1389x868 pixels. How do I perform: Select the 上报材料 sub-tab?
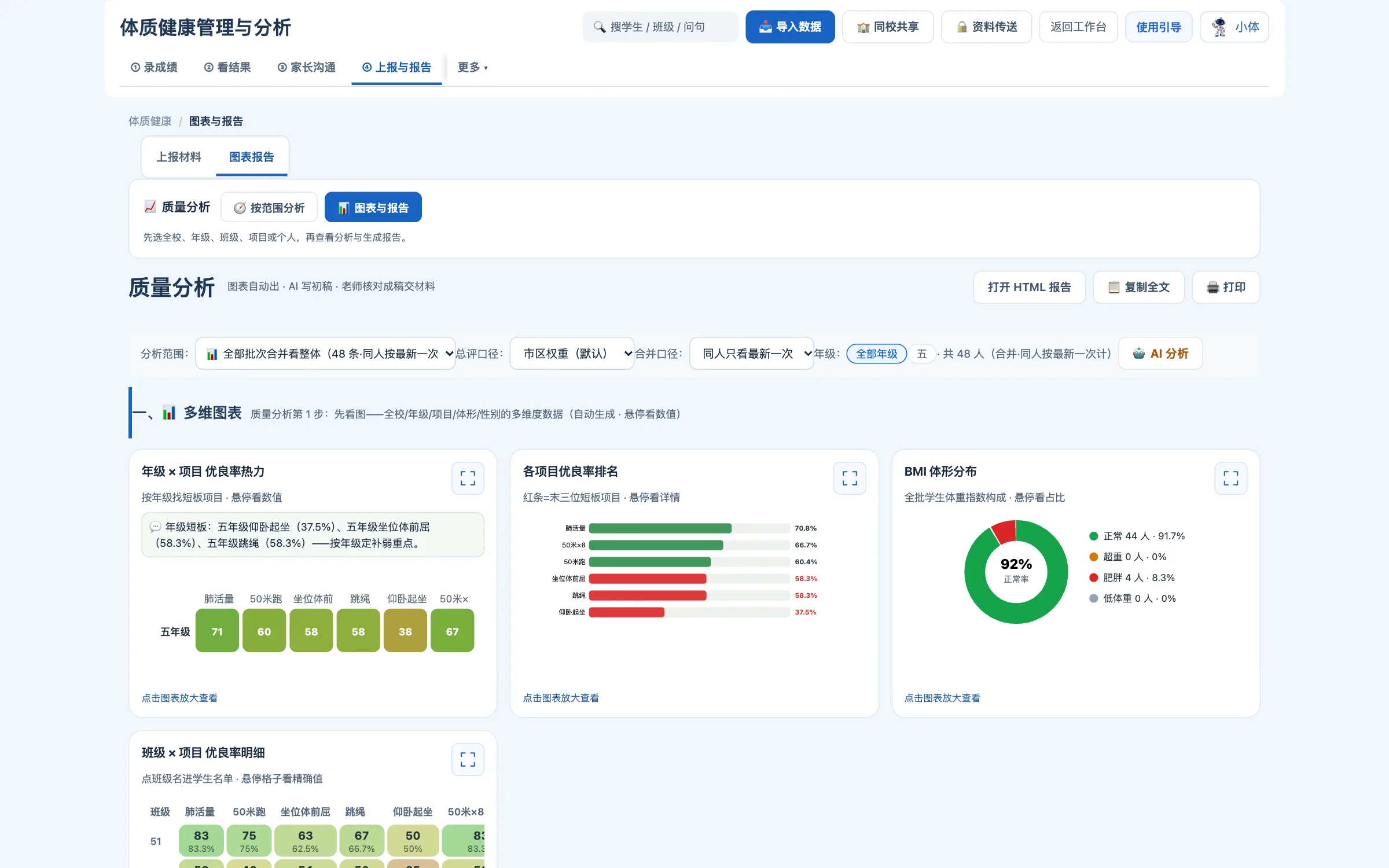point(179,157)
